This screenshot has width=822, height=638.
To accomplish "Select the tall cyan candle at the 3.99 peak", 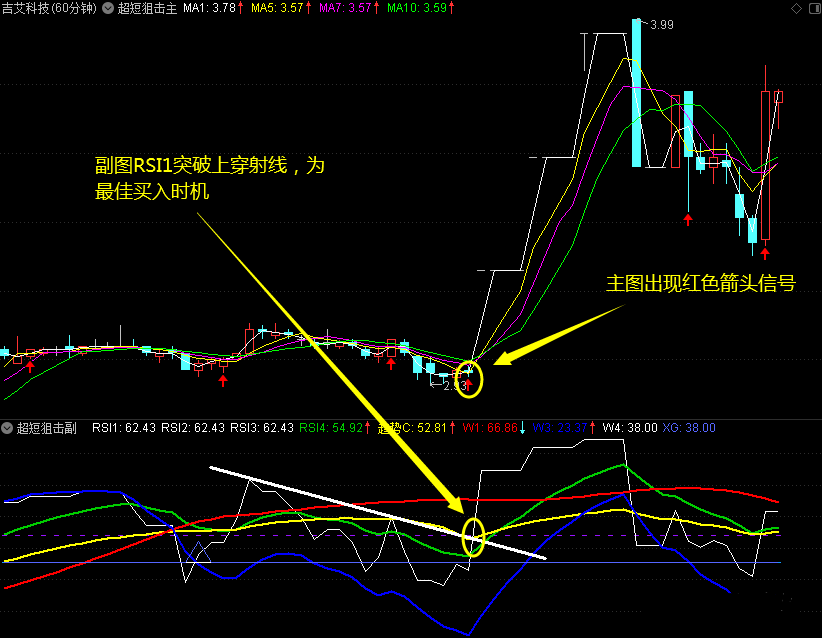I will tap(636, 93).
